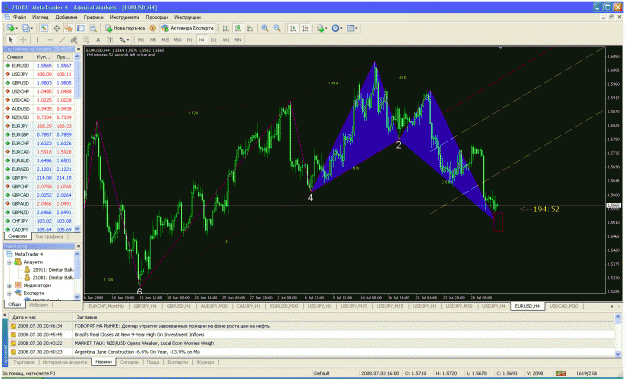Switch to the H1 timeframe
625x379 pixels.
[190, 40]
